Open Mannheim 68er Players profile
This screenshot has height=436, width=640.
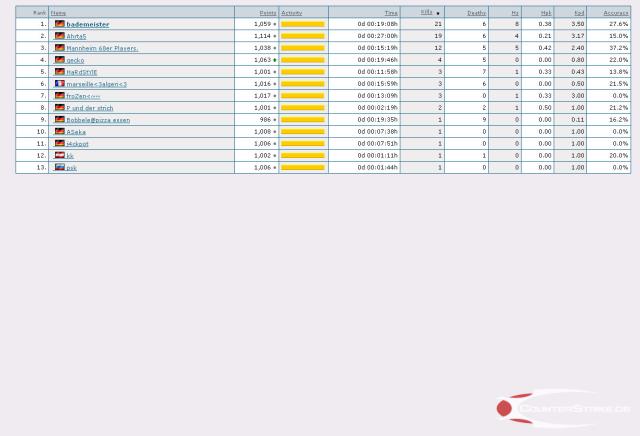[x=102, y=48]
